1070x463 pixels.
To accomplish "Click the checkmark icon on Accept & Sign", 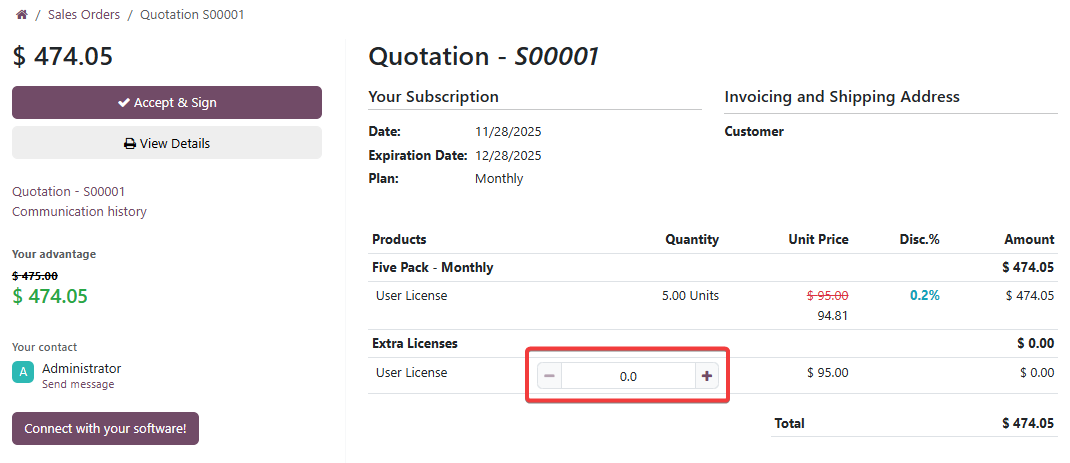I will tap(124, 103).
